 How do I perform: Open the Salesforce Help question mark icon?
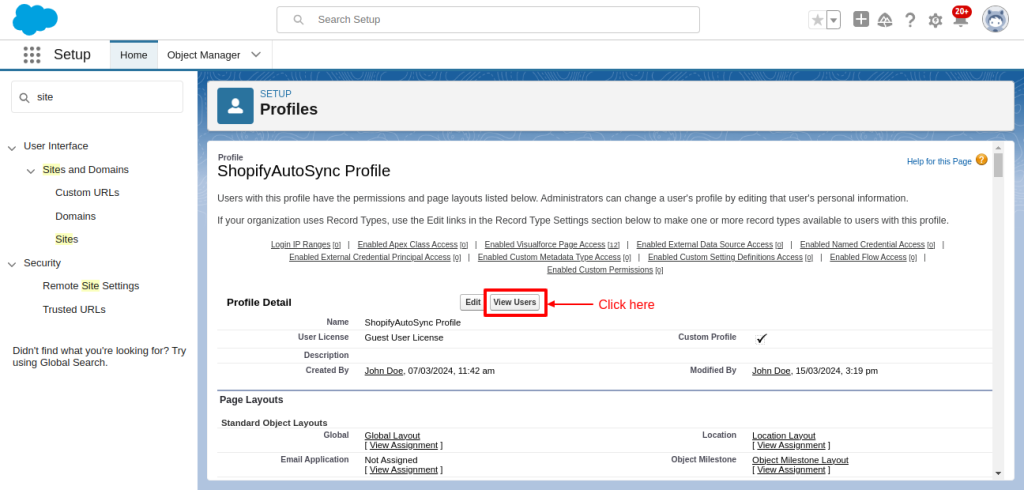tap(910, 20)
